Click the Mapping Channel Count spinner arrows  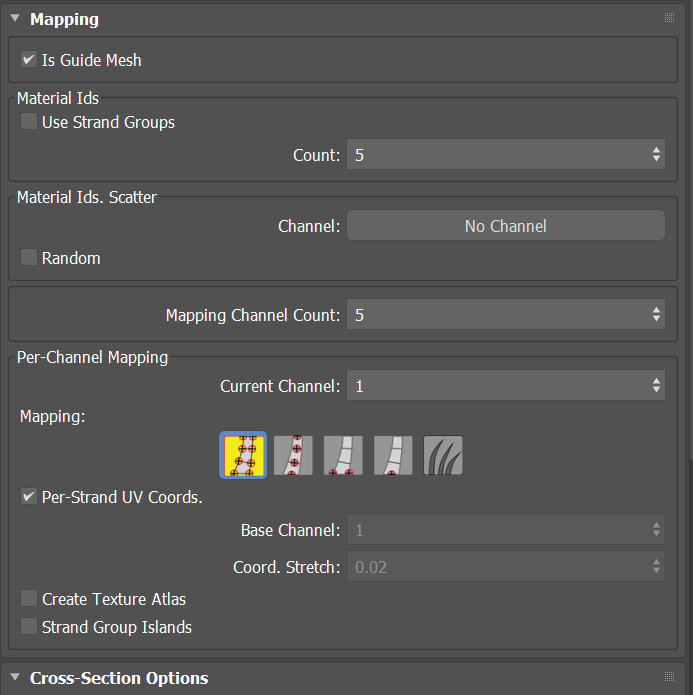656,315
